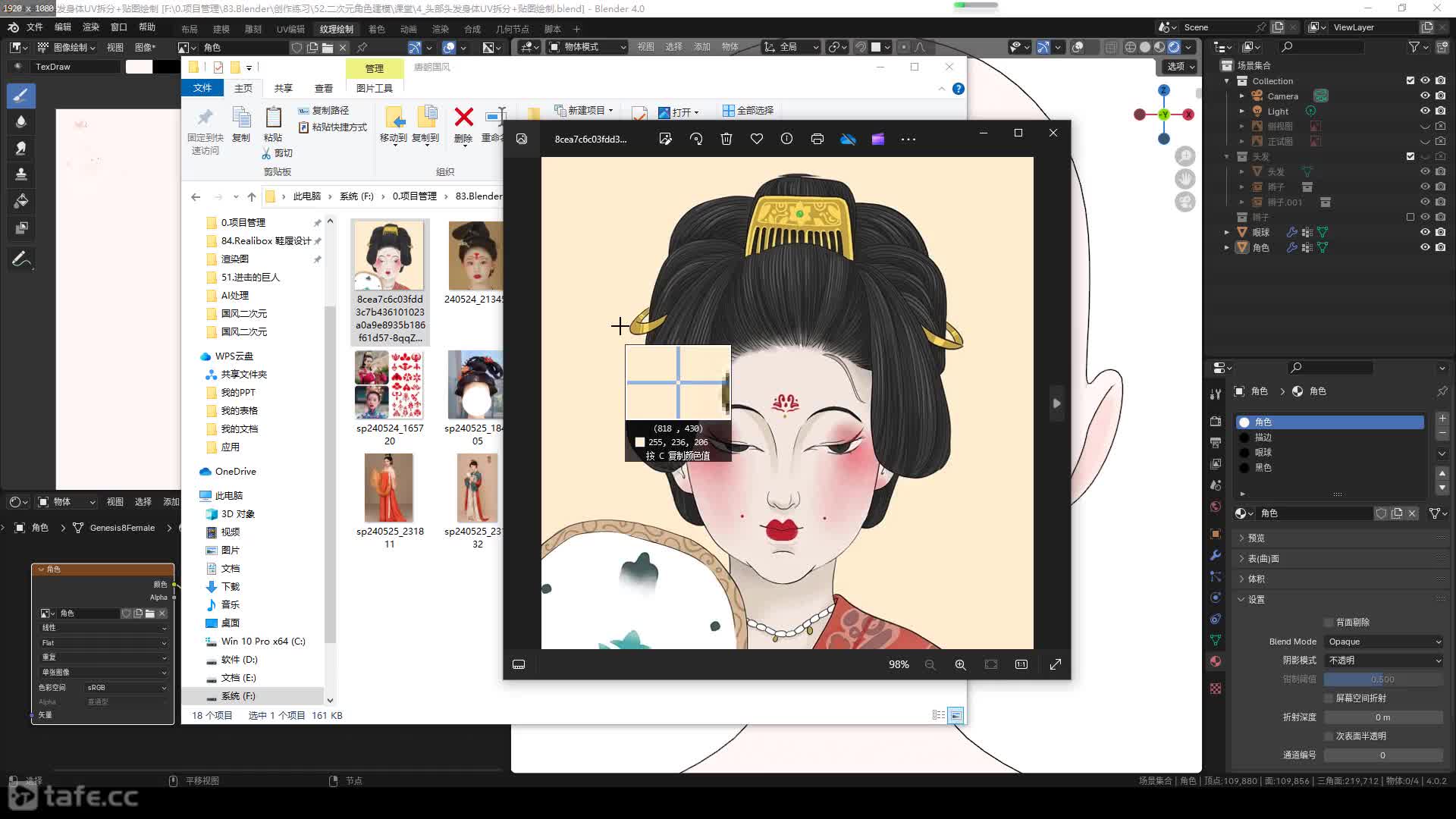Viewport: 1456px width, 819px height.
Task: Open the image info panel in Photos
Action: [x=787, y=139]
